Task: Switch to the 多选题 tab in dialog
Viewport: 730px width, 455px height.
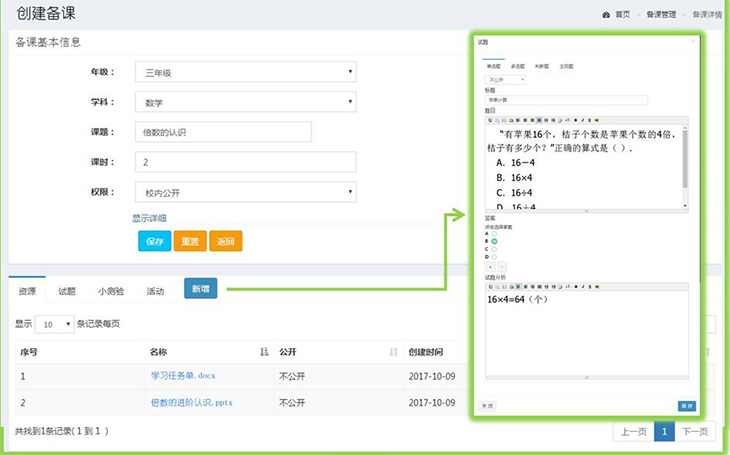Action: (x=517, y=66)
